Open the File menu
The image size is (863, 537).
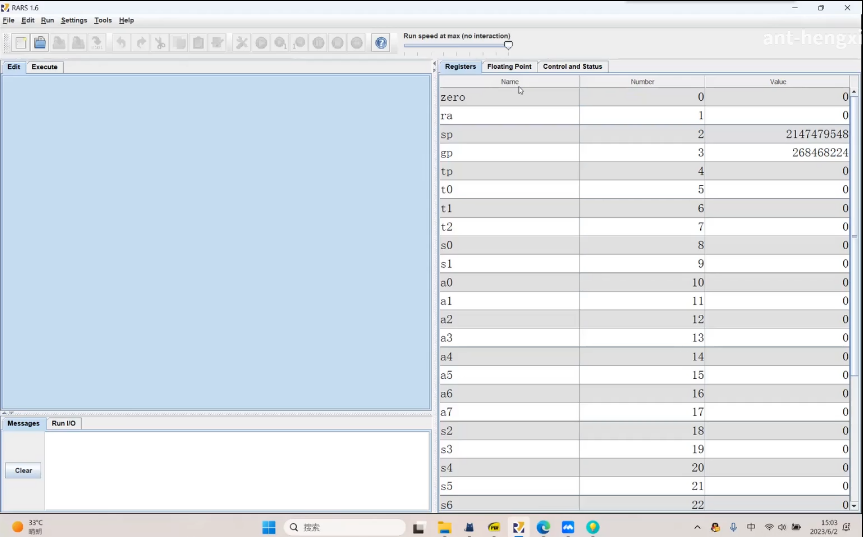click(8, 20)
